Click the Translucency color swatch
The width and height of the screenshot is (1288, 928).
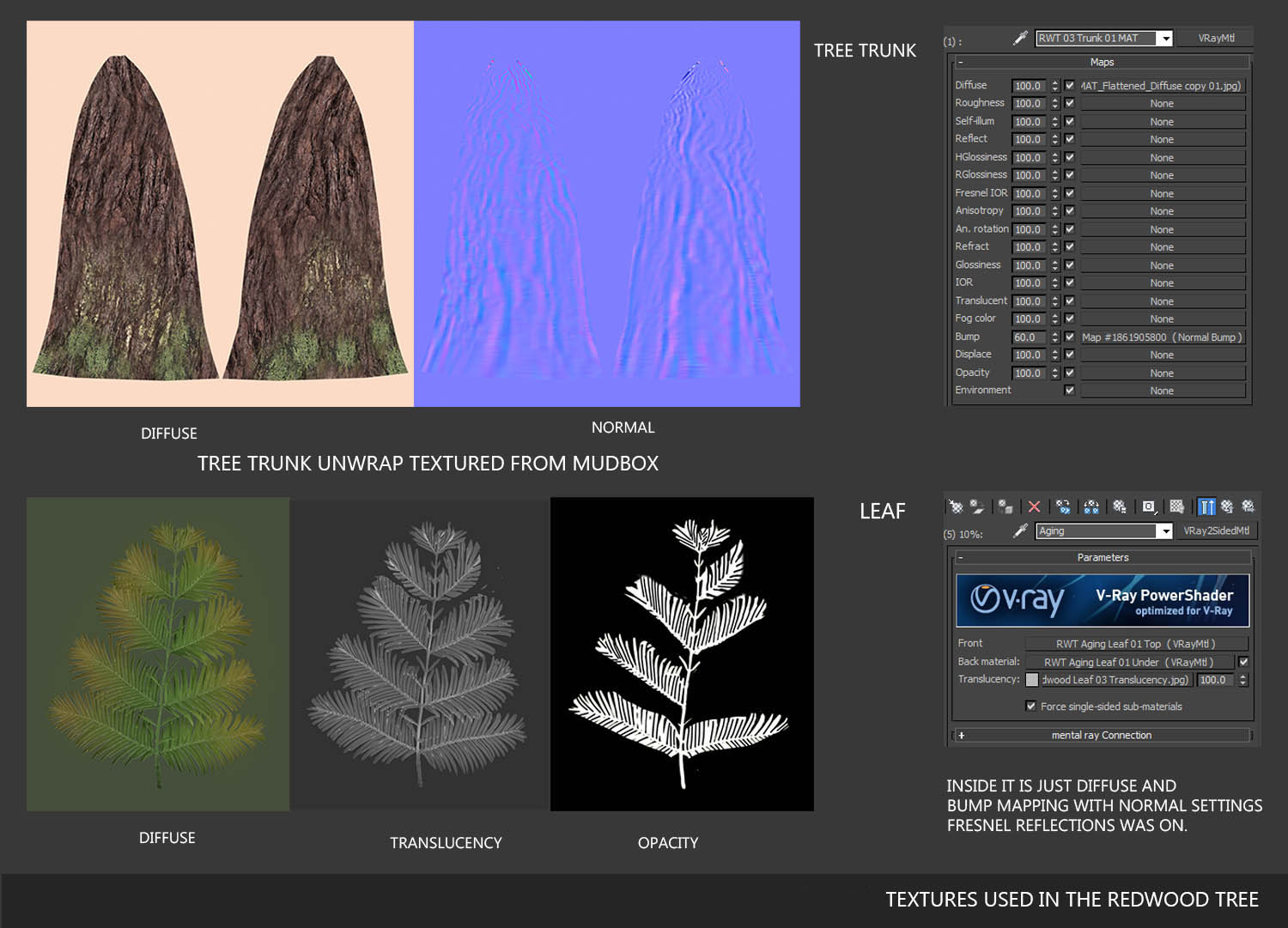point(1031,680)
